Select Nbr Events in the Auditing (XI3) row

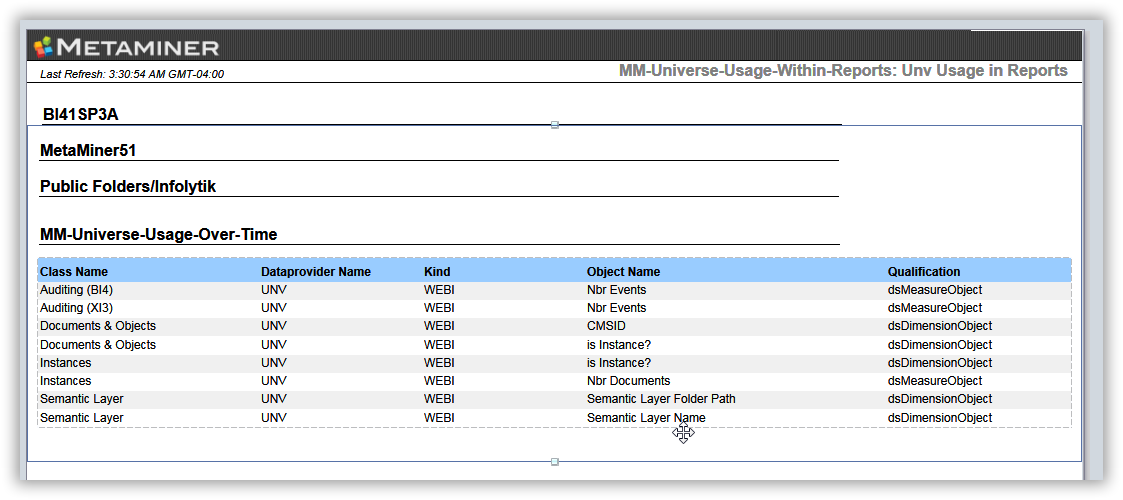[x=616, y=308]
